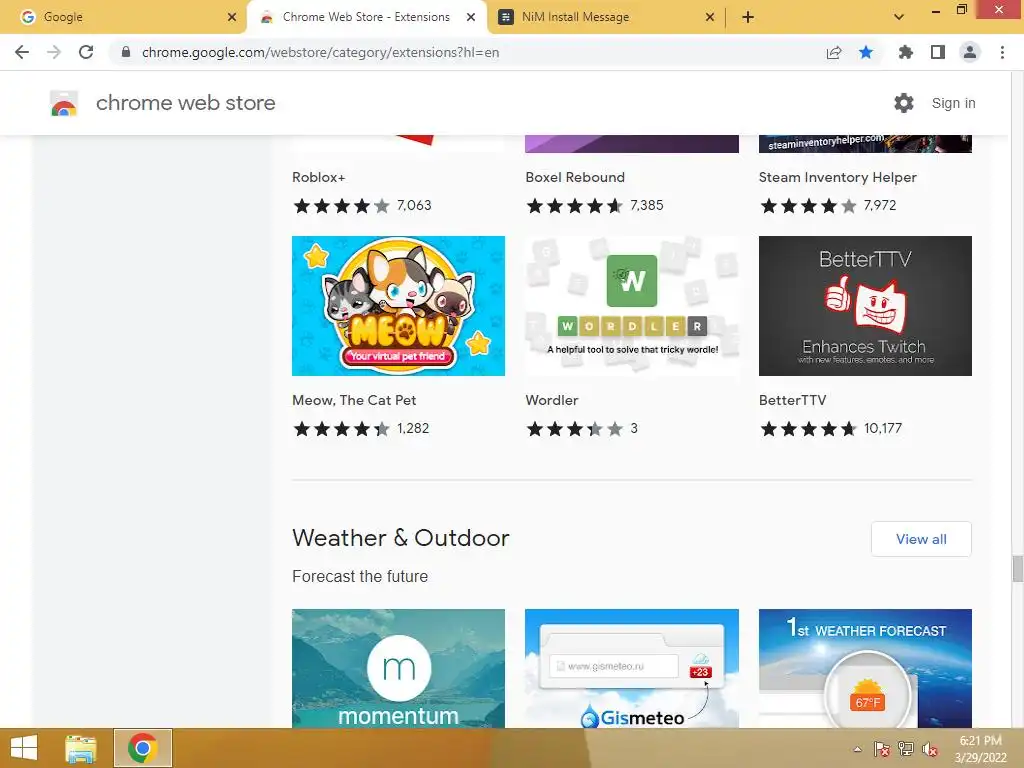Toggle the browser side panel icon

pyautogui.click(x=938, y=52)
